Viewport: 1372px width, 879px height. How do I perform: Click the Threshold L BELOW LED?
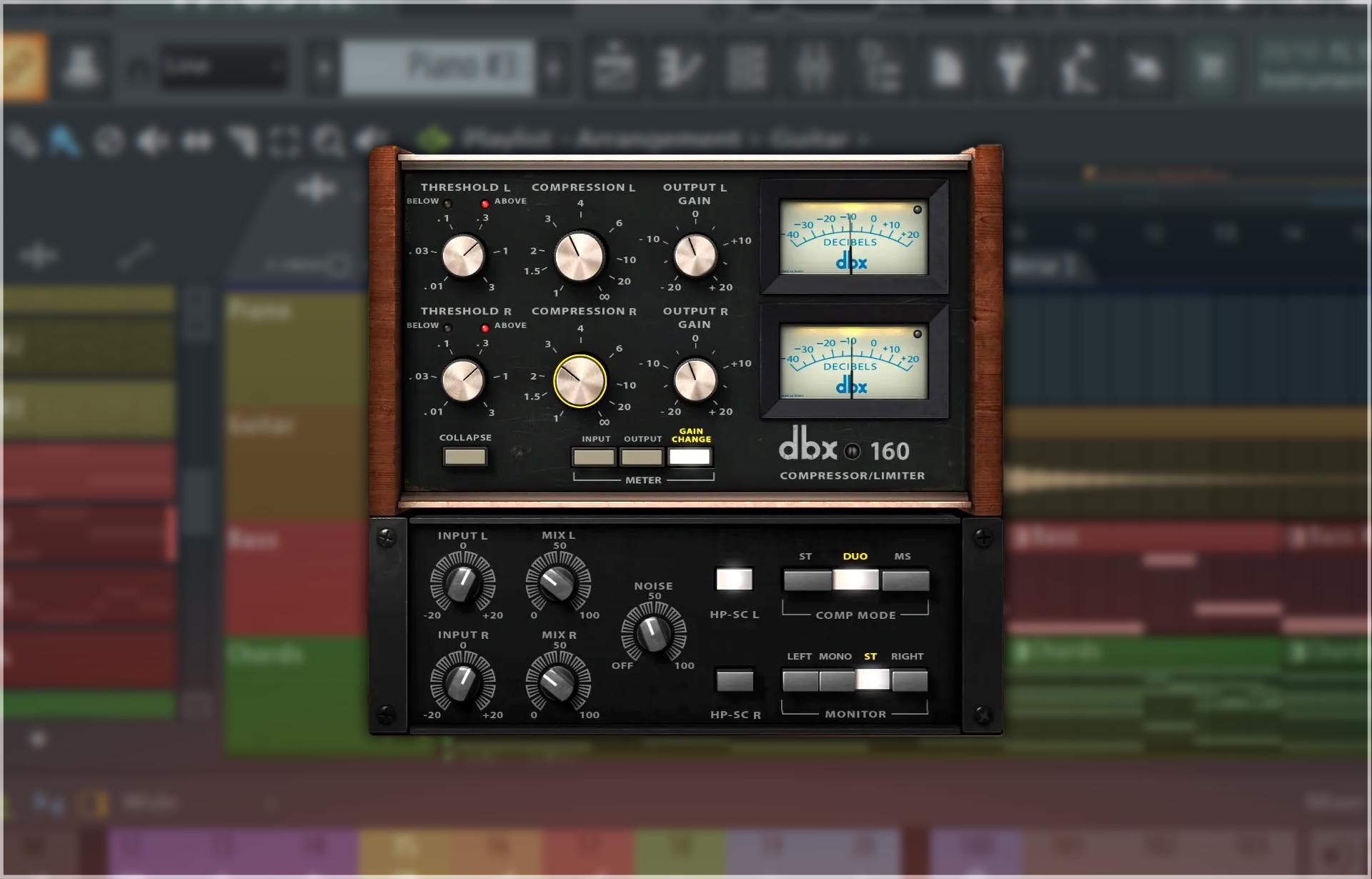pos(448,204)
